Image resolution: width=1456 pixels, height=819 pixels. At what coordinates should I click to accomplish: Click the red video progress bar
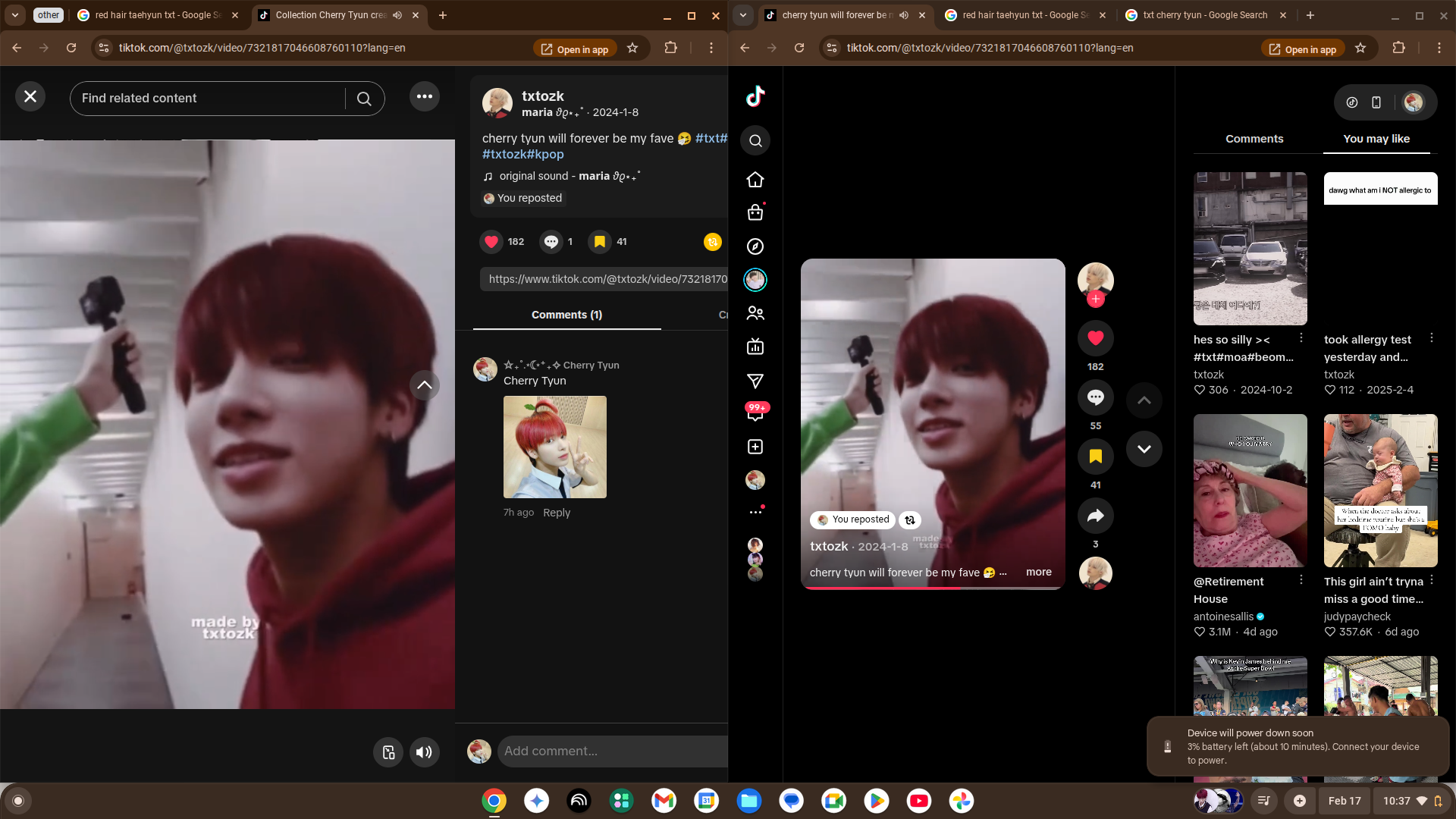tap(880, 588)
